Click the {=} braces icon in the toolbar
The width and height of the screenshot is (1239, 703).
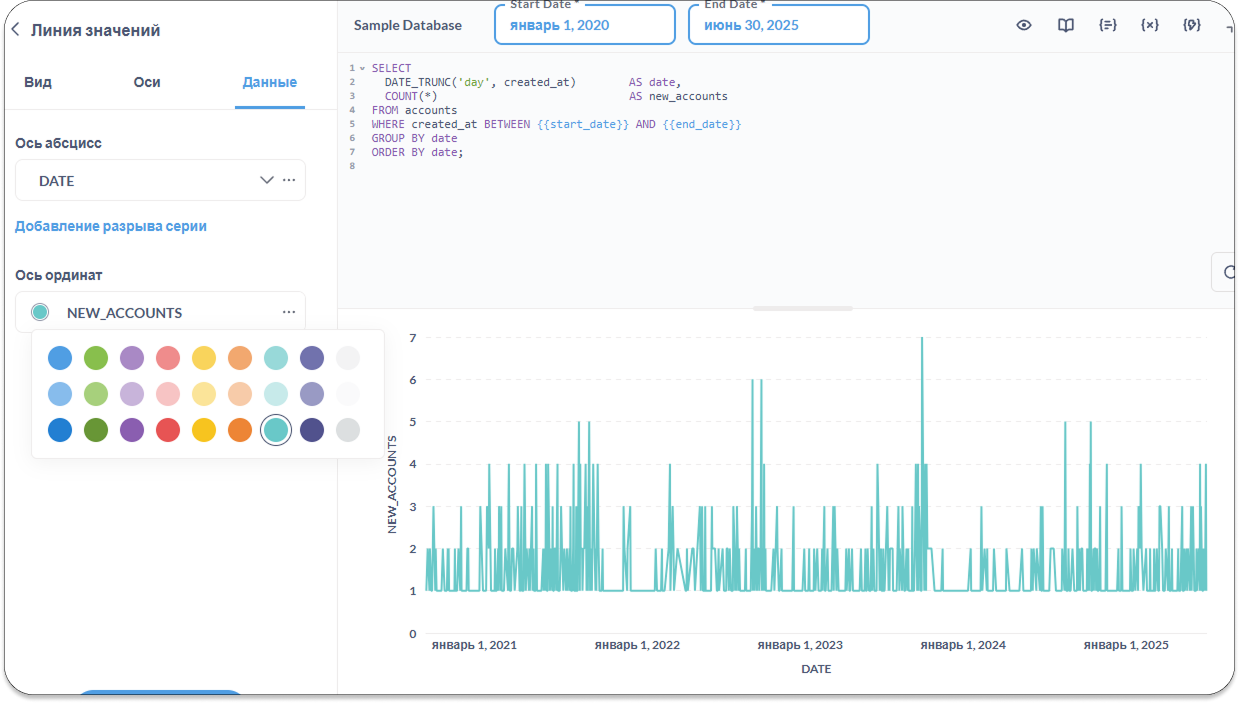point(1108,25)
